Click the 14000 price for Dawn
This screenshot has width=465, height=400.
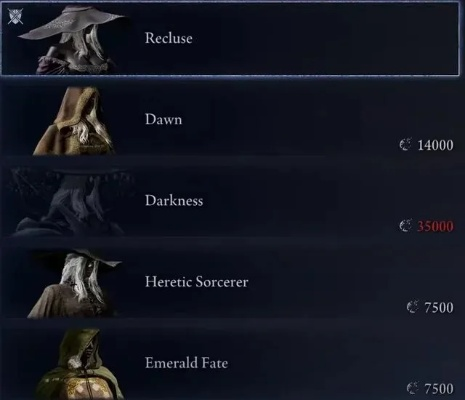435,145
